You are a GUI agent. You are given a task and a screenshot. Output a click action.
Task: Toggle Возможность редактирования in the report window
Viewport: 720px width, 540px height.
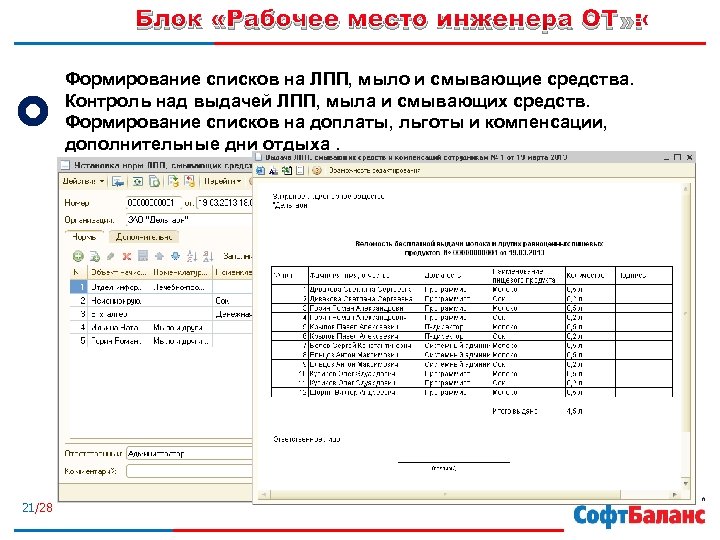[x=374, y=171]
